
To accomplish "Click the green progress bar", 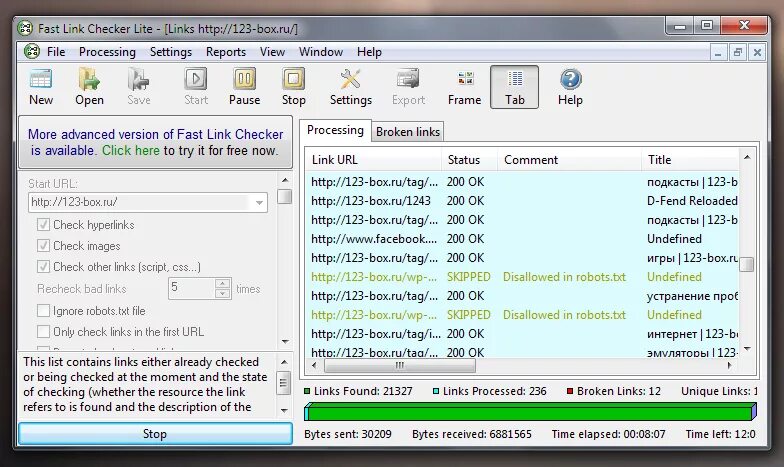I will 530,412.
